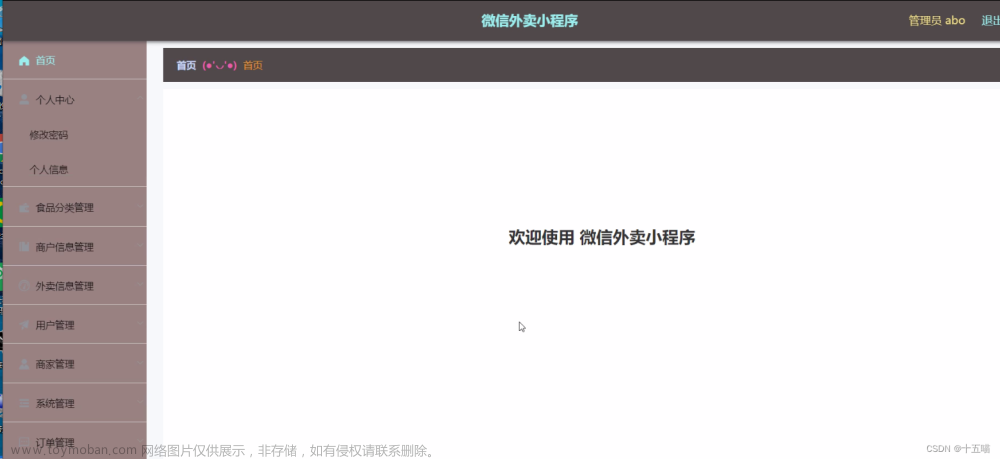
Task: Collapse the 个人中心 submenu using its arrow
Action: (140, 99)
